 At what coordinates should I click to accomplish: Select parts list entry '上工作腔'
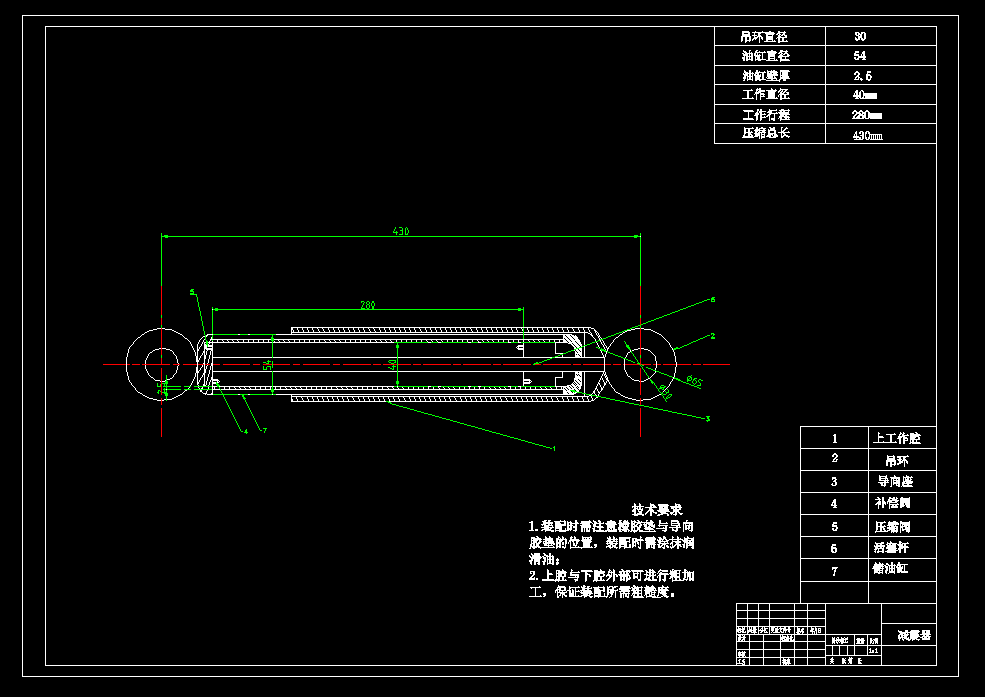(x=896, y=438)
